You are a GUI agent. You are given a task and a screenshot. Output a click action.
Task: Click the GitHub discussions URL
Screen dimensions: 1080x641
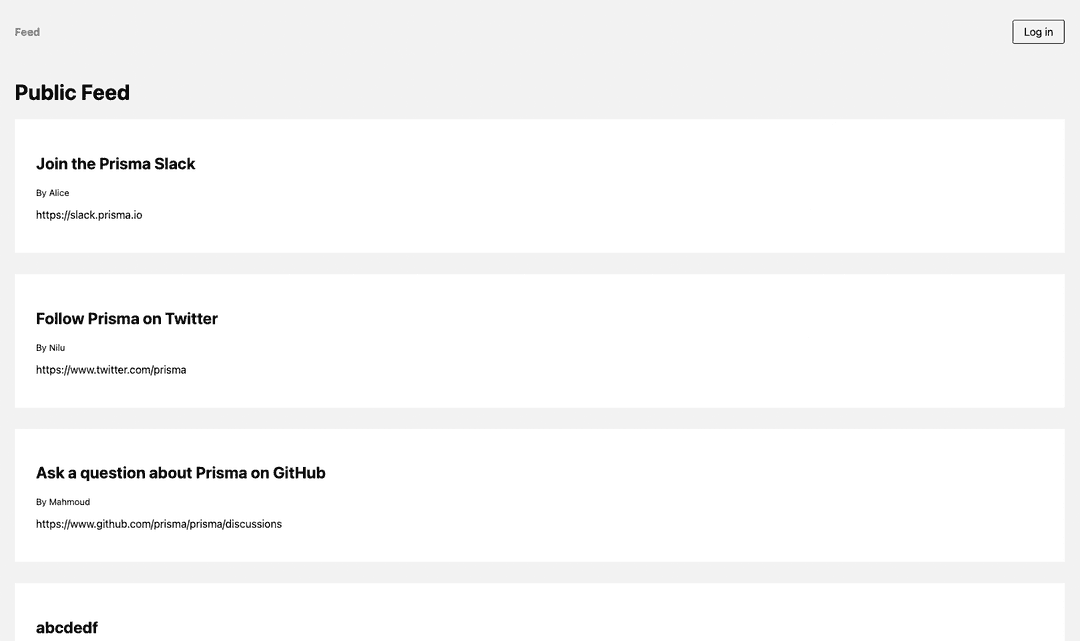tap(159, 523)
